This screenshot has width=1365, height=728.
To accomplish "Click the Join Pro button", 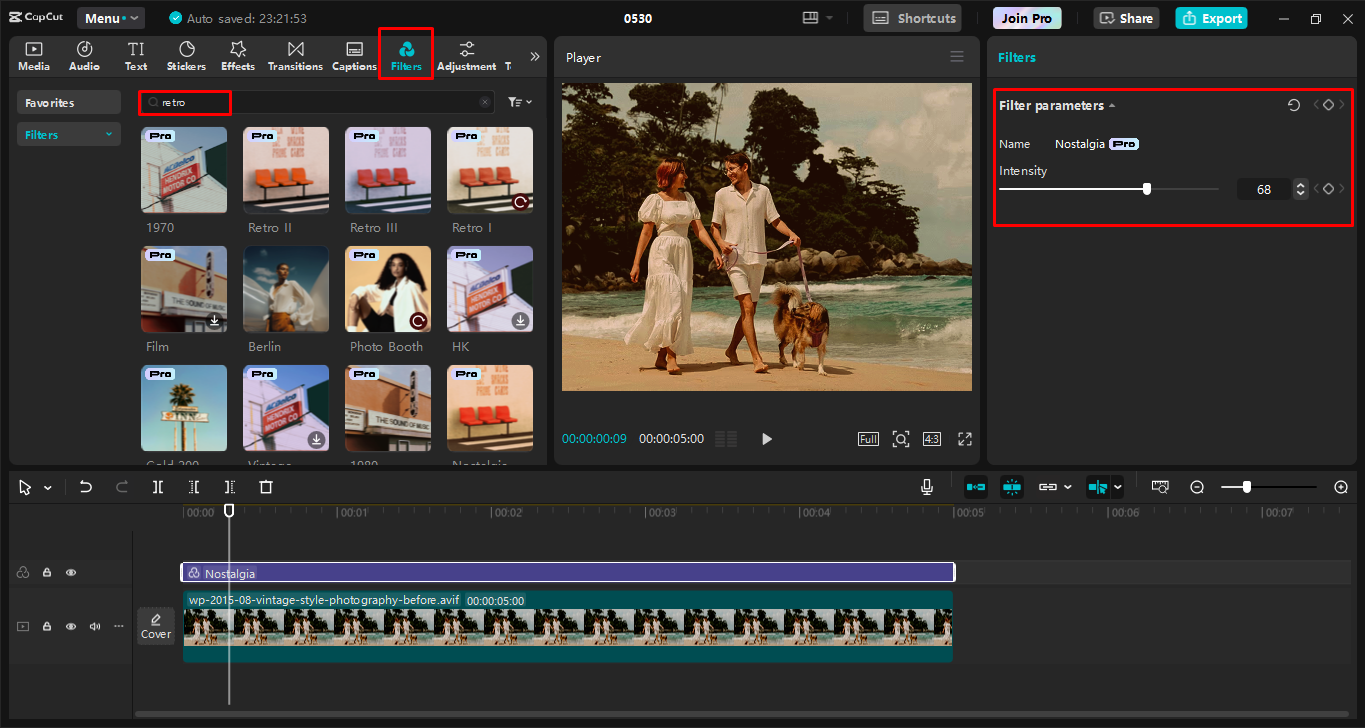I will [1026, 17].
